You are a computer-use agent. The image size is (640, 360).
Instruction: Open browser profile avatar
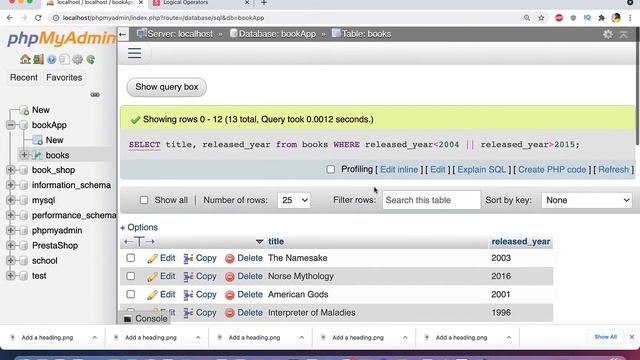tap(616, 18)
